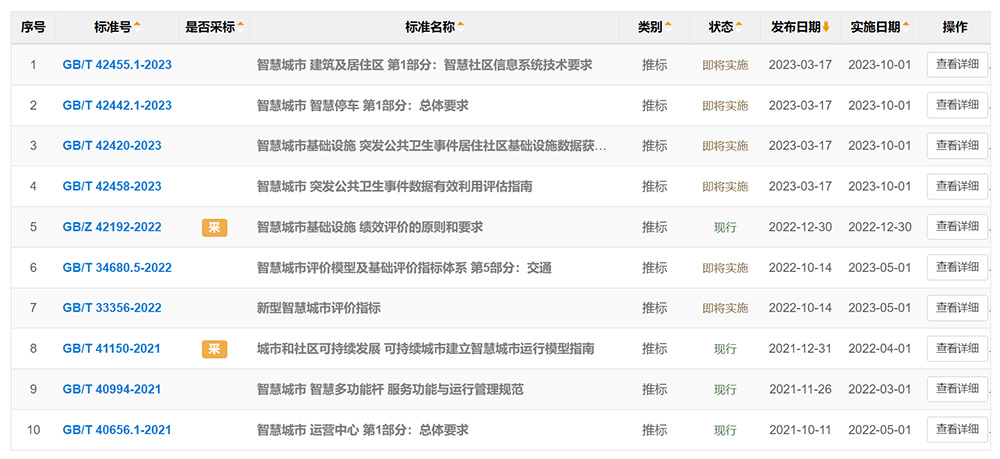The width and height of the screenshot is (1000, 459).
Task: Sort by 类别 column header
Action: (x=654, y=27)
